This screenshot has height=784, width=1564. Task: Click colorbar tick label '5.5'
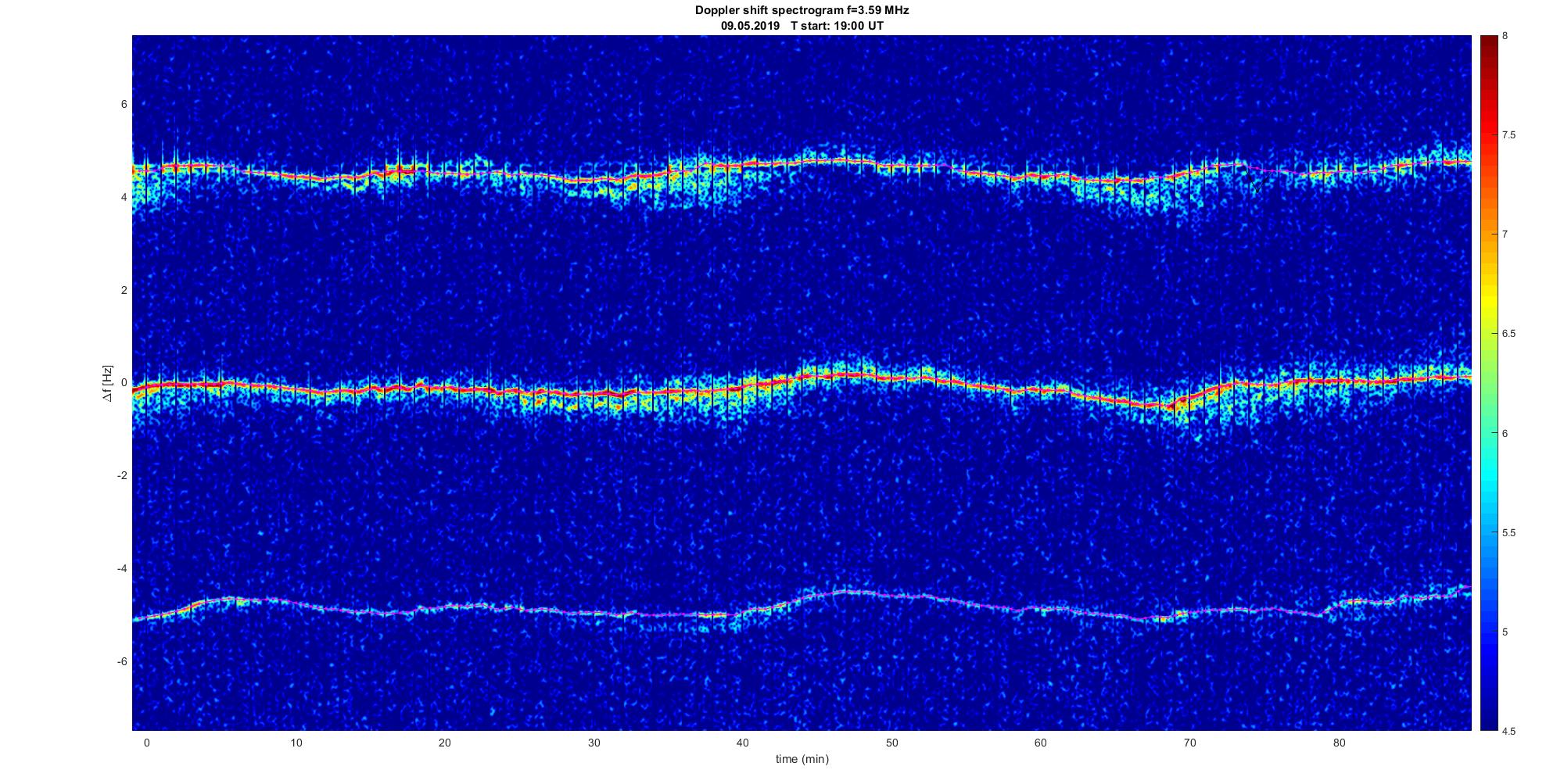click(1508, 533)
